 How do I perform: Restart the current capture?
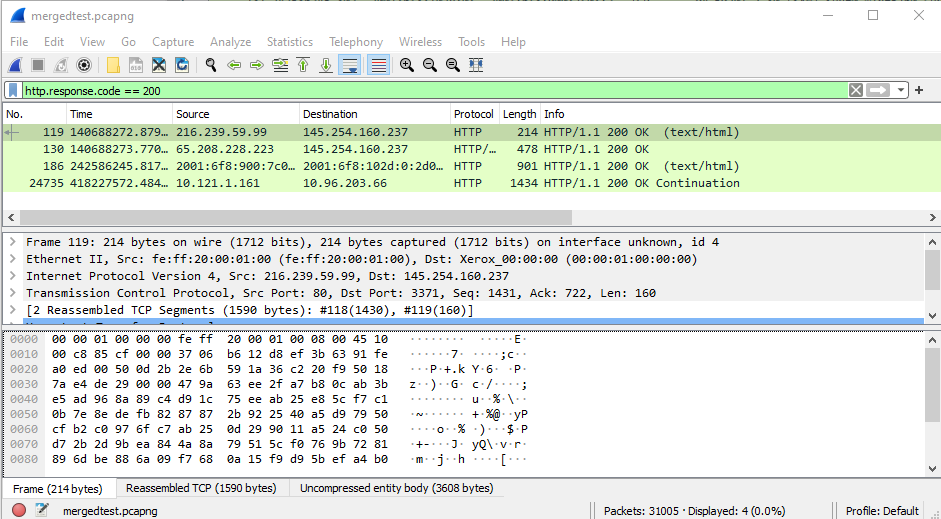pos(61,65)
